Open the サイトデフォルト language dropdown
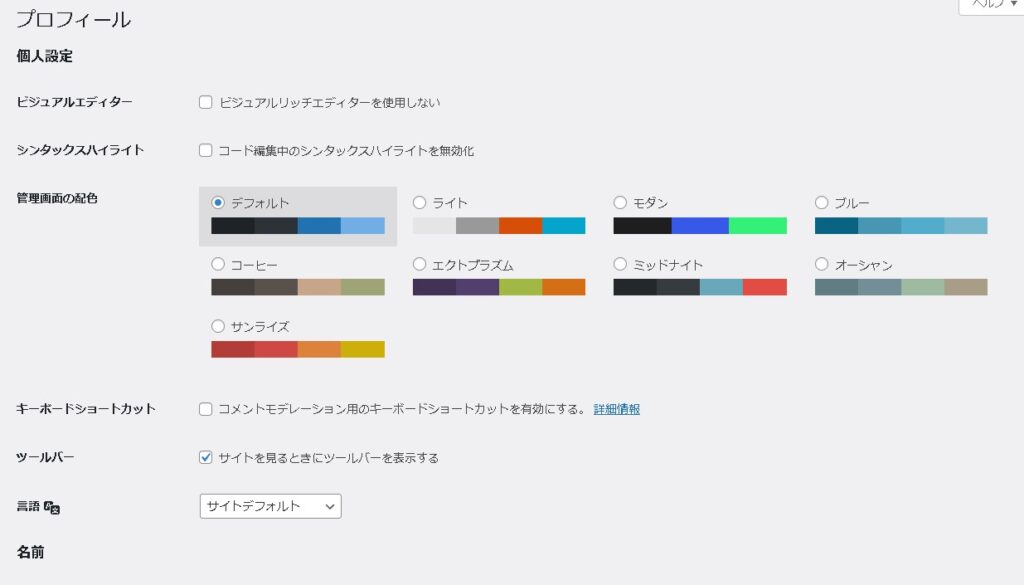The image size is (1024, 585). point(270,506)
